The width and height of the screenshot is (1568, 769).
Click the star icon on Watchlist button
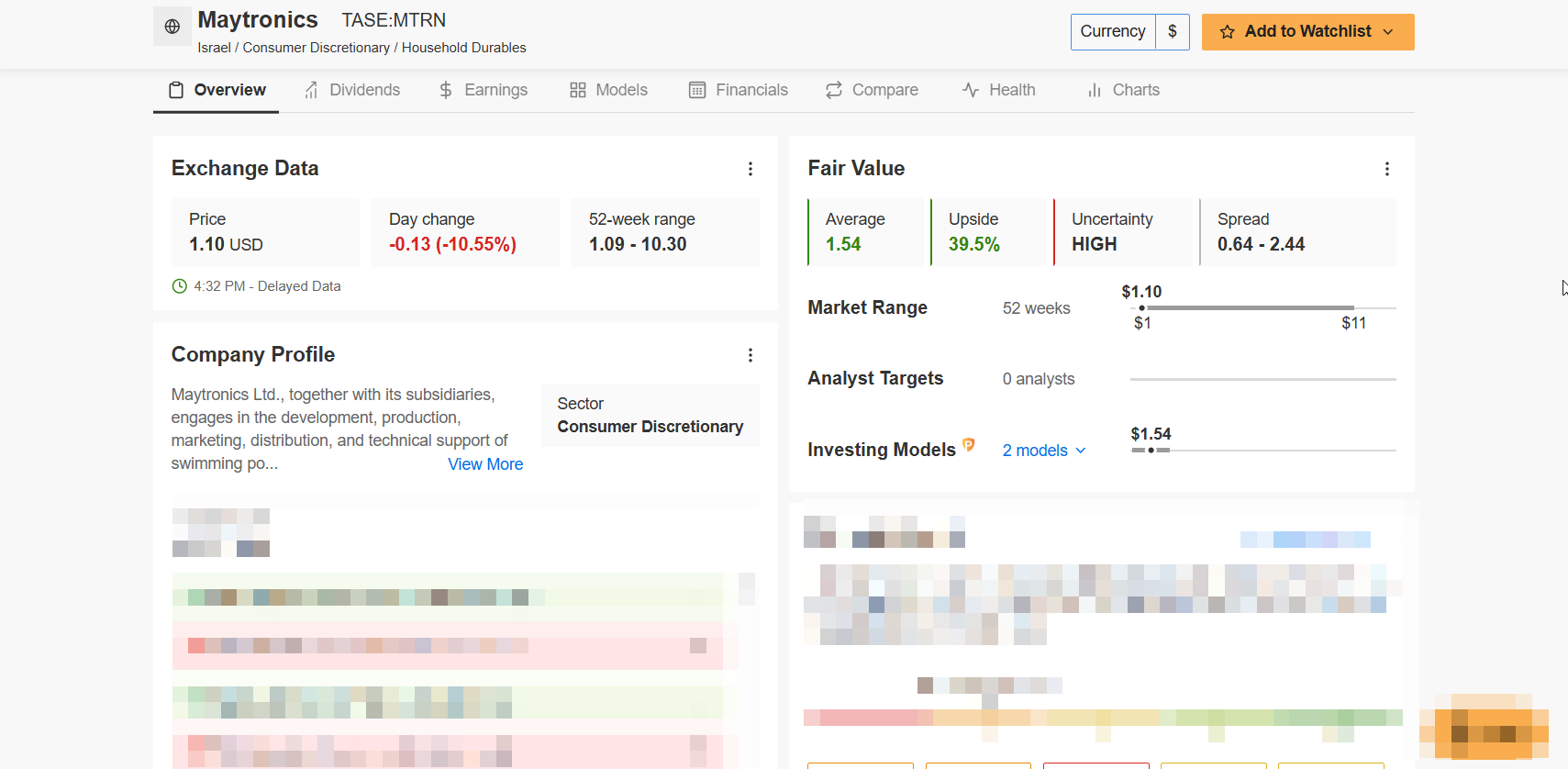tap(1228, 32)
